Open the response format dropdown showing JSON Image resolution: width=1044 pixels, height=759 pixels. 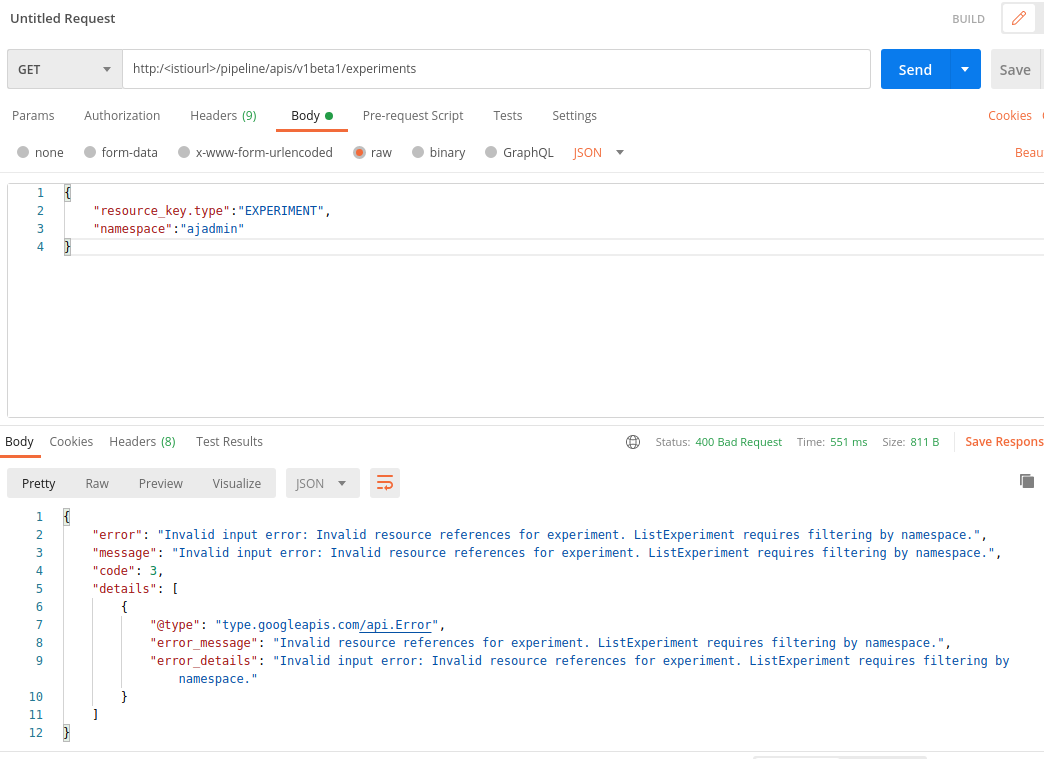tap(322, 482)
